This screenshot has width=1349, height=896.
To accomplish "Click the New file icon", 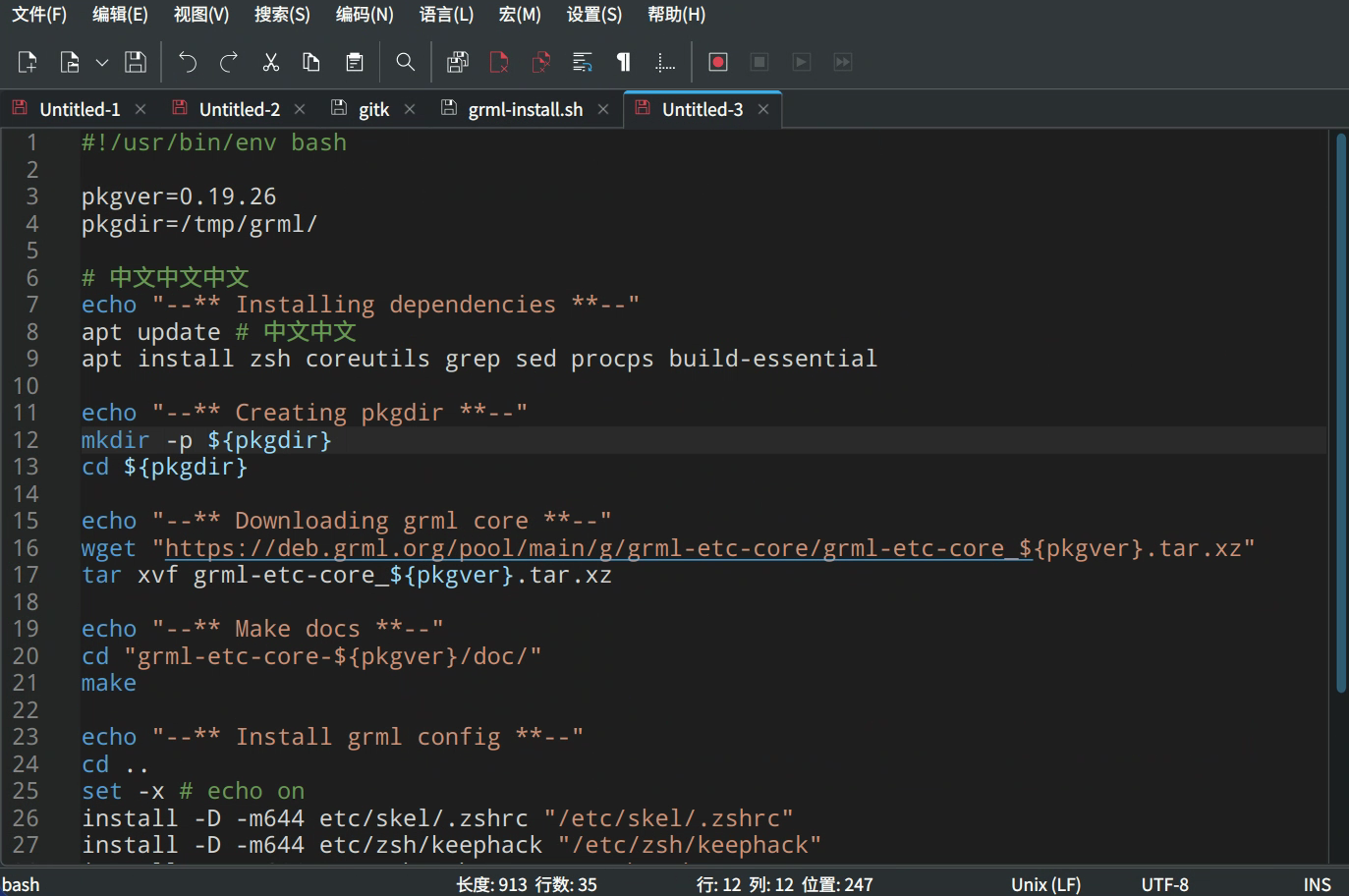I will tap(28, 62).
